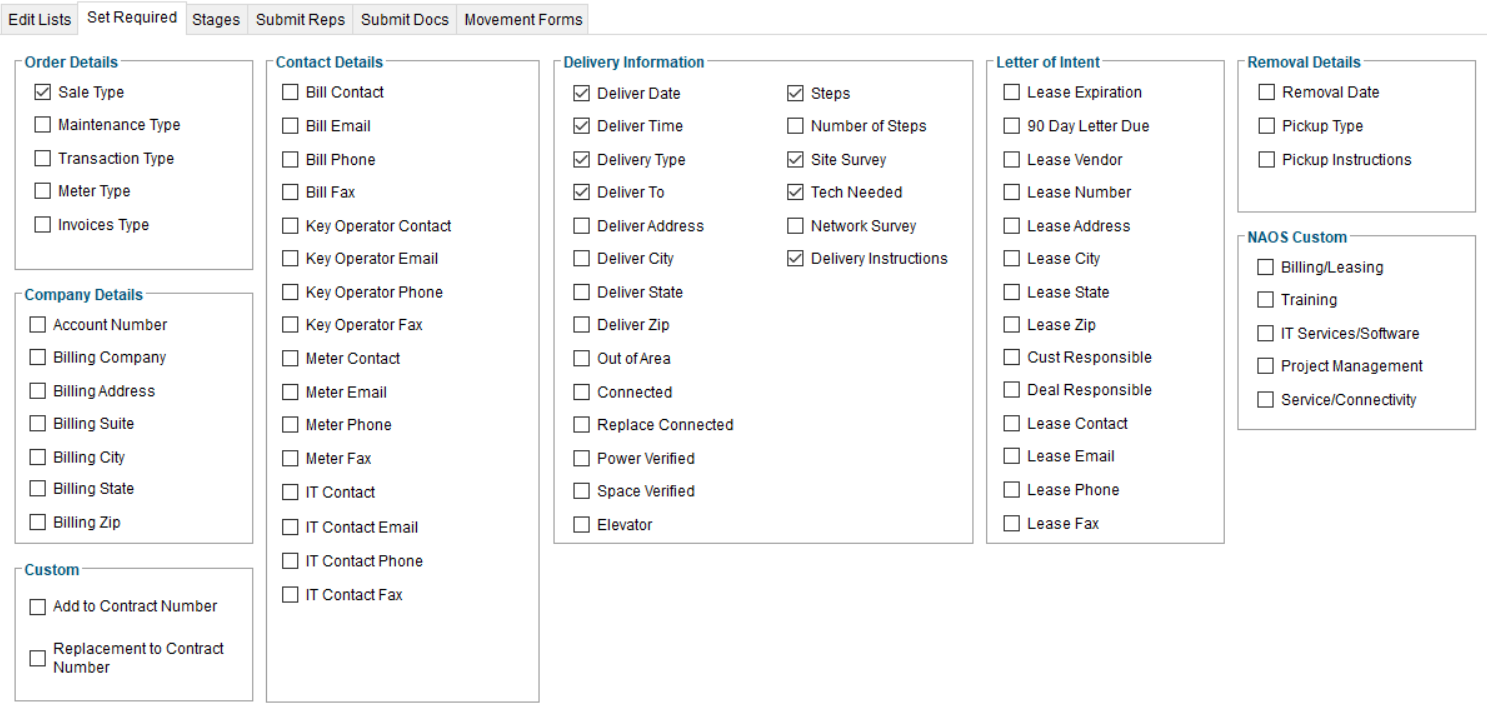Enable Add to Contract Number
Image resolution: width=1487 pixels, height=708 pixels.
click(38, 607)
